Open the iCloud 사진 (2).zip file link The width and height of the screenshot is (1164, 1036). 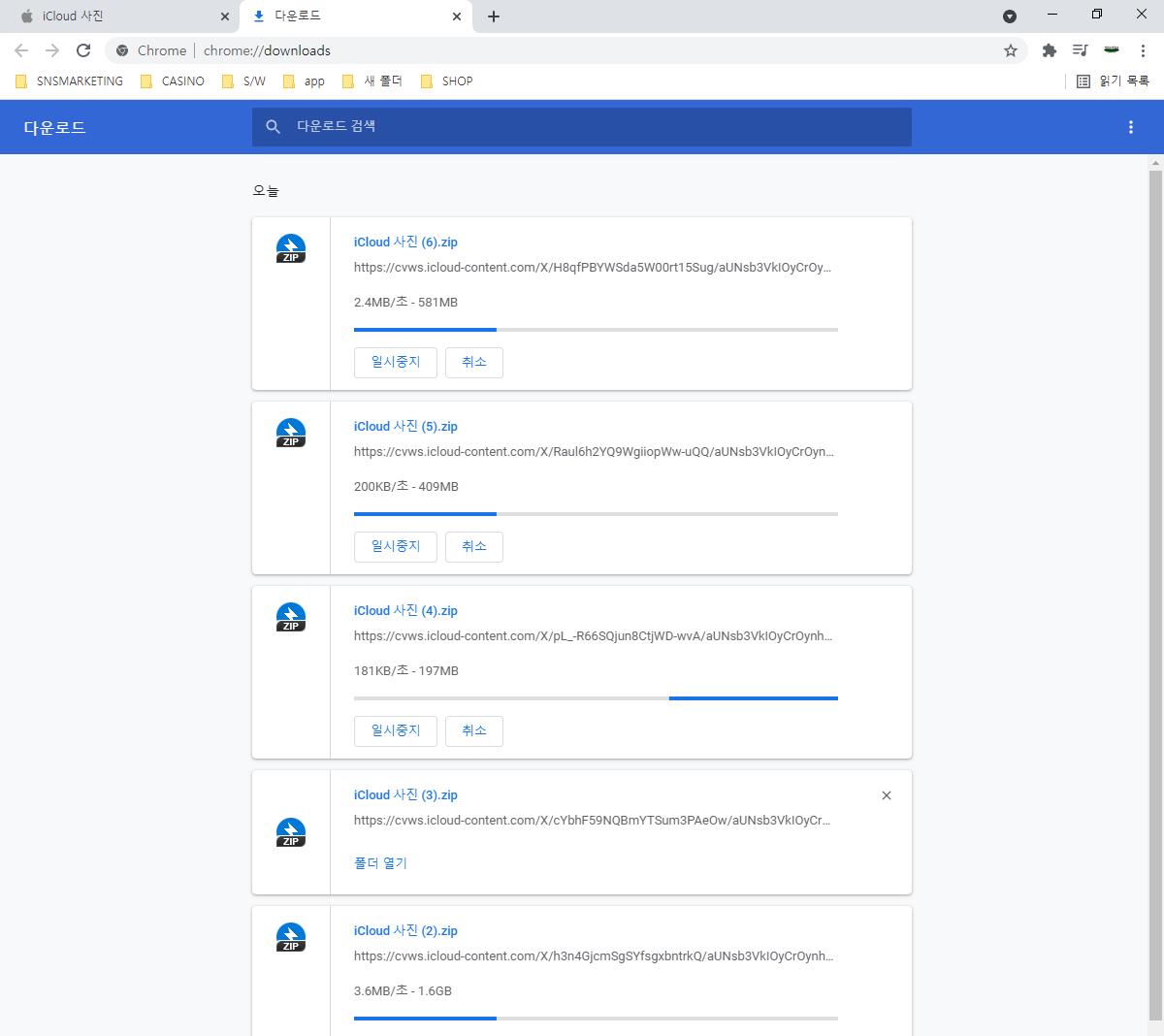[405, 931]
